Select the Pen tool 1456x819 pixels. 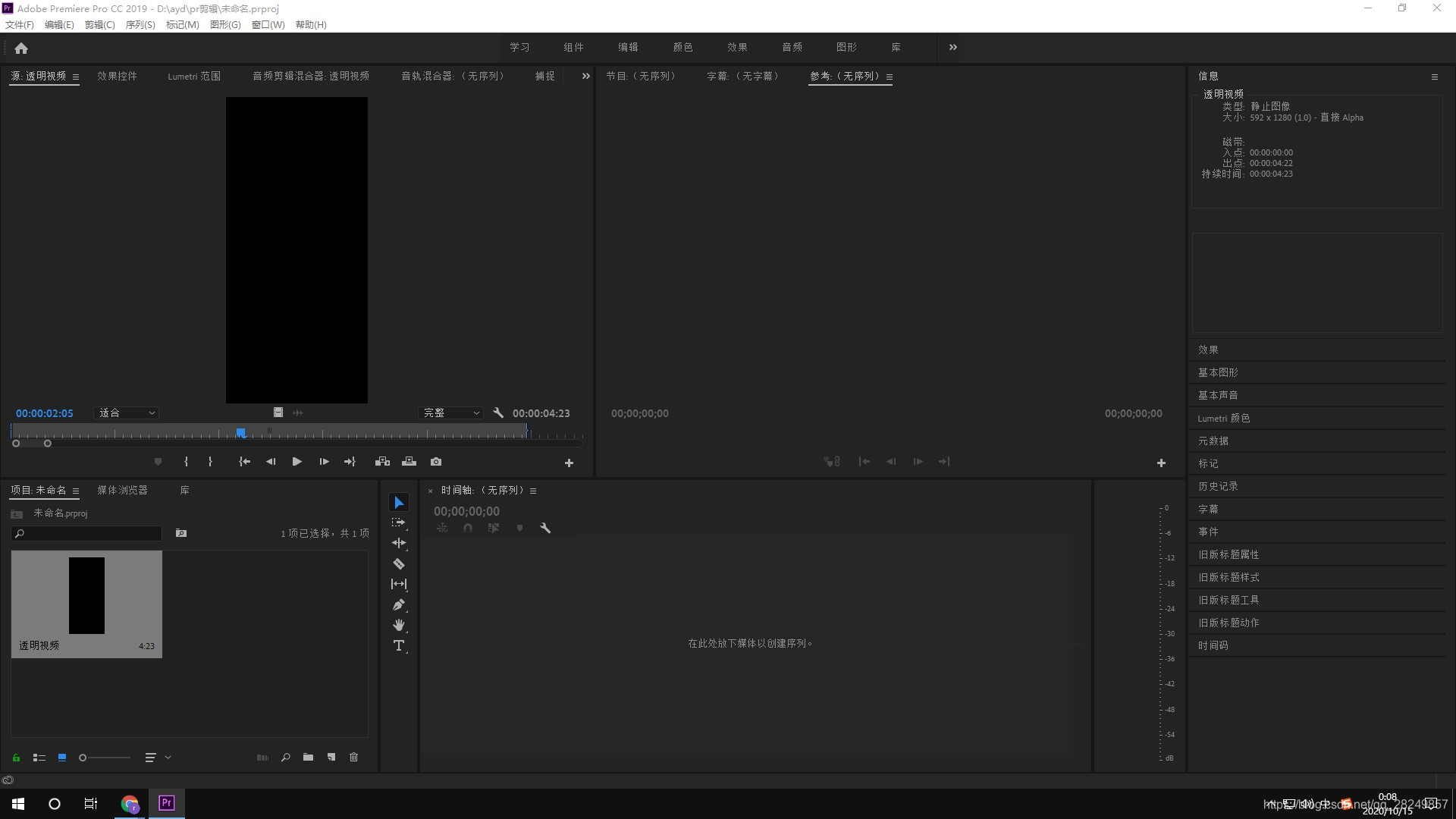point(399,605)
